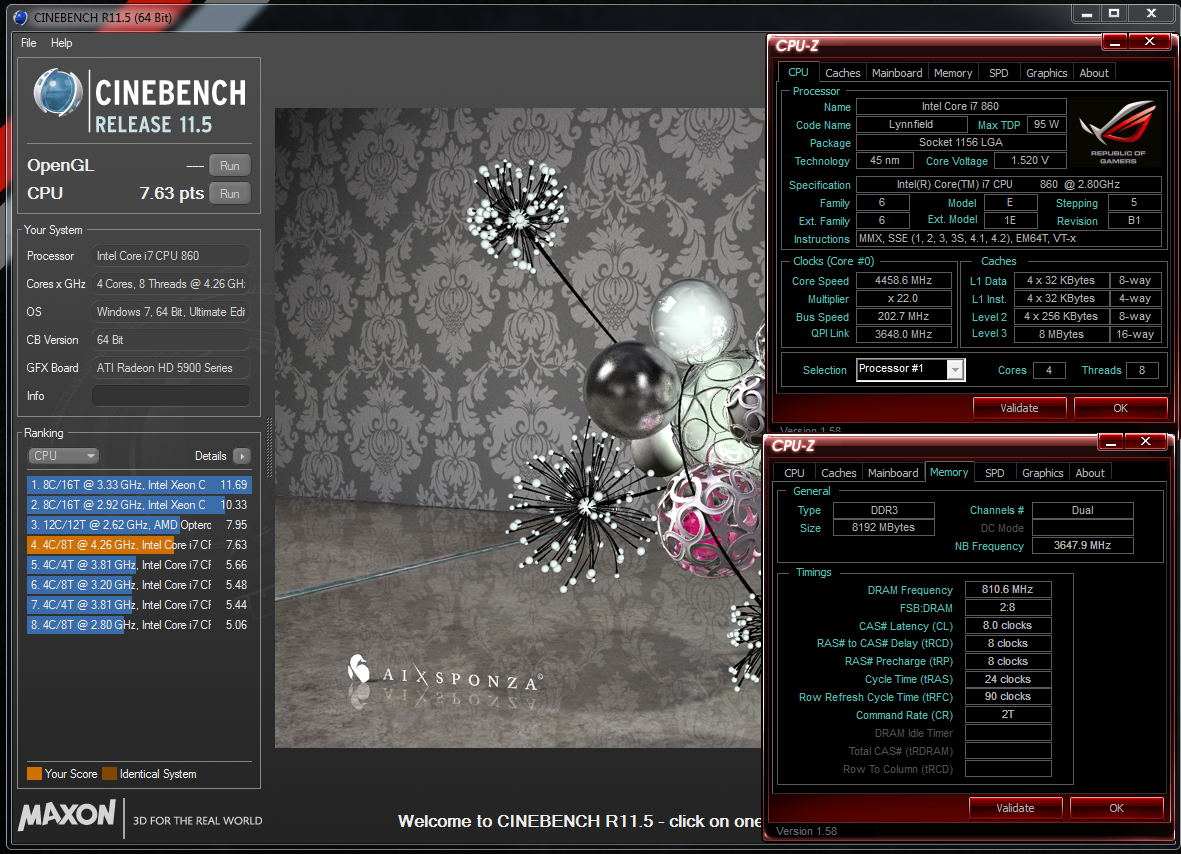This screenshot has height=854, width=1181.
Task: Click Validate in upper CPU-Z window
Action: tap(1019, 408)
